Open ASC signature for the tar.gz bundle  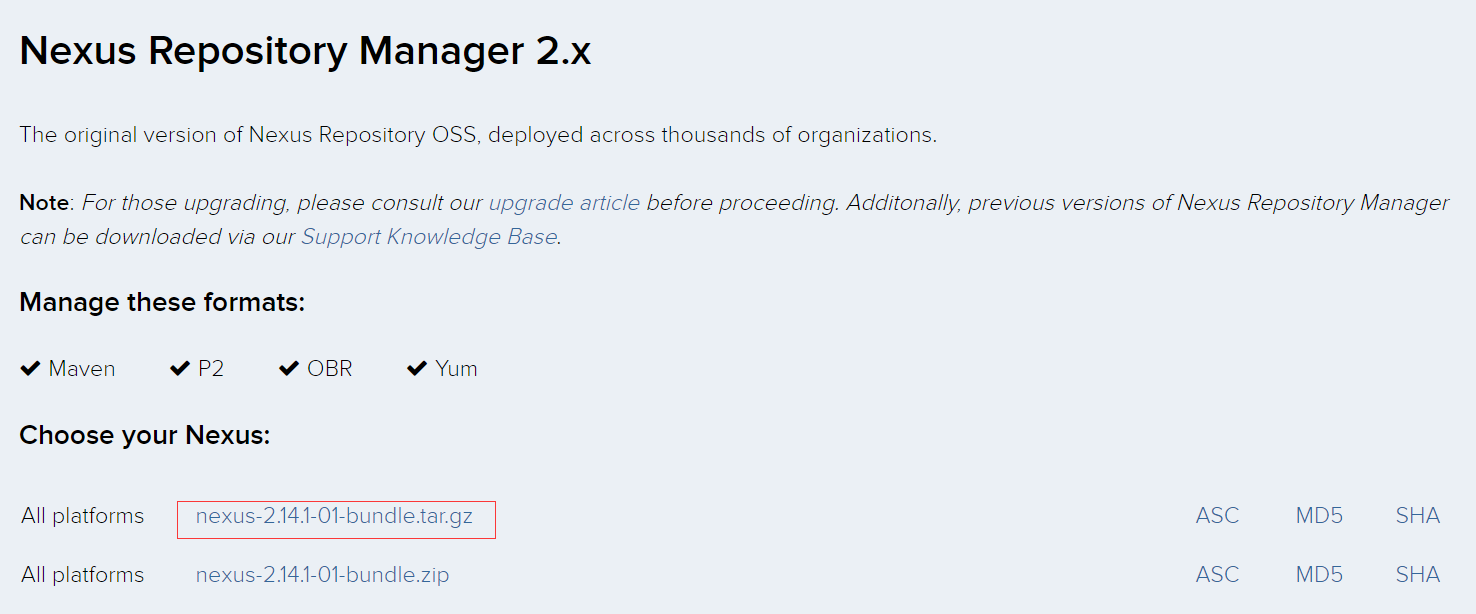1217,516
